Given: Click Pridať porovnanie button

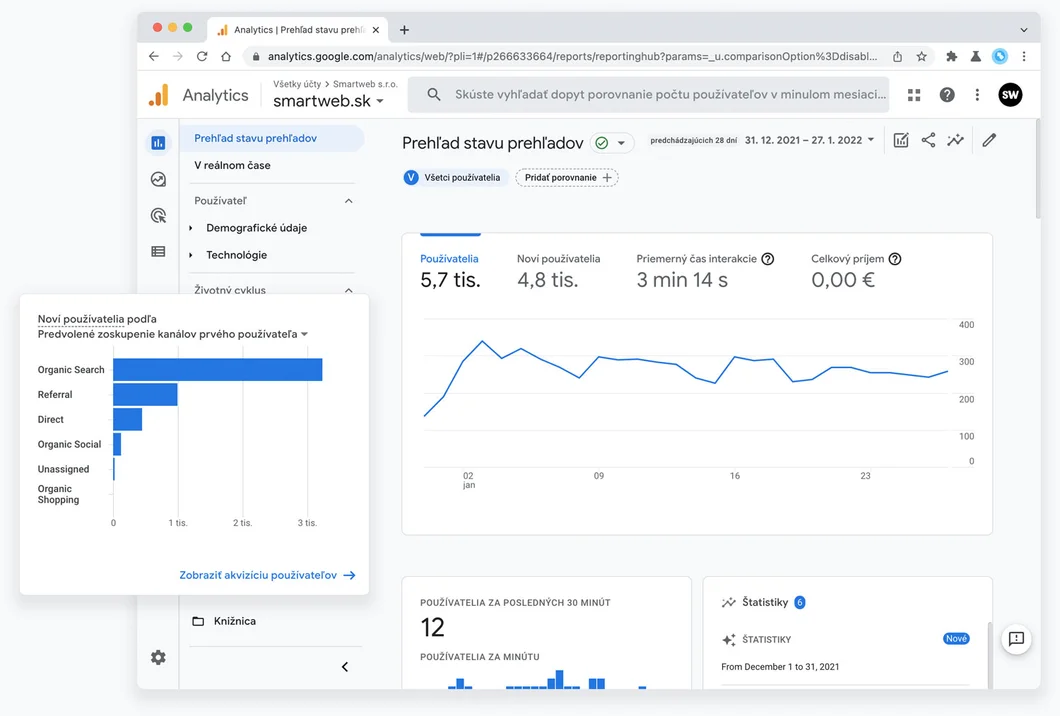Looking at the screenshot, I should click(567, 177).
